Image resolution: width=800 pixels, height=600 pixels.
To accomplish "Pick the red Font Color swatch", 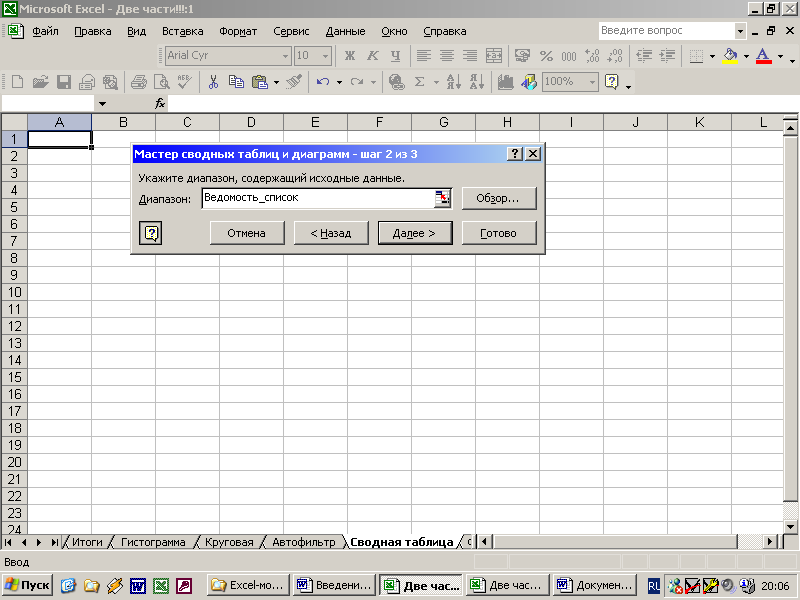I will 763,56.
